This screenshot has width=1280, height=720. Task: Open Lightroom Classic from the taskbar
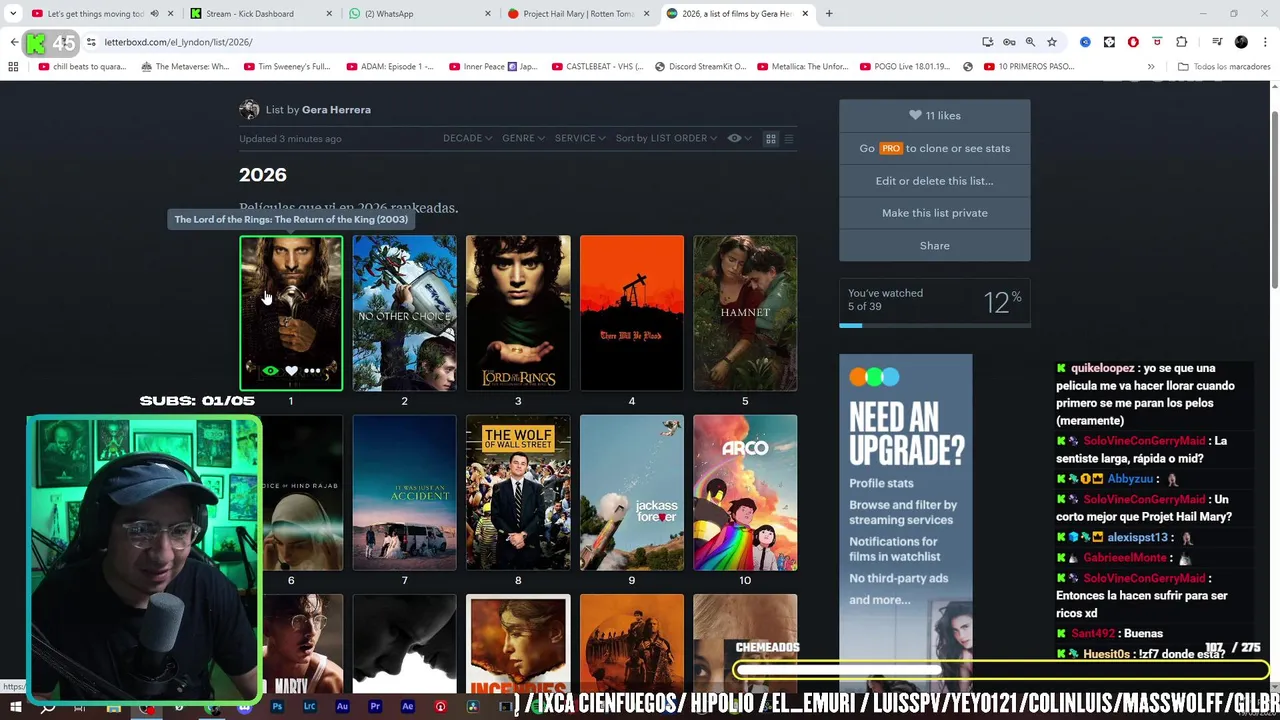pos(309,707)
